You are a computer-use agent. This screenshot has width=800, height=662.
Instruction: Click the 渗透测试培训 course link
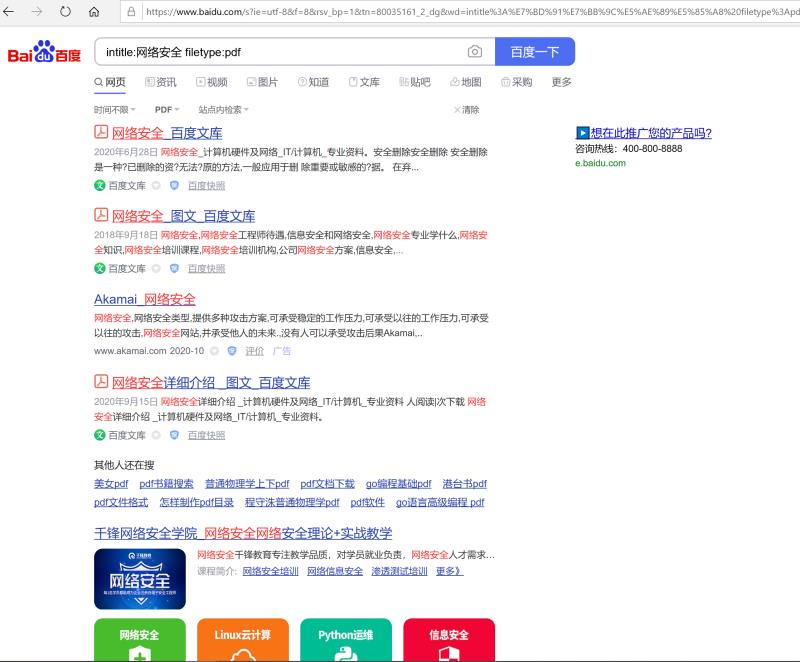tap(399, 571)
